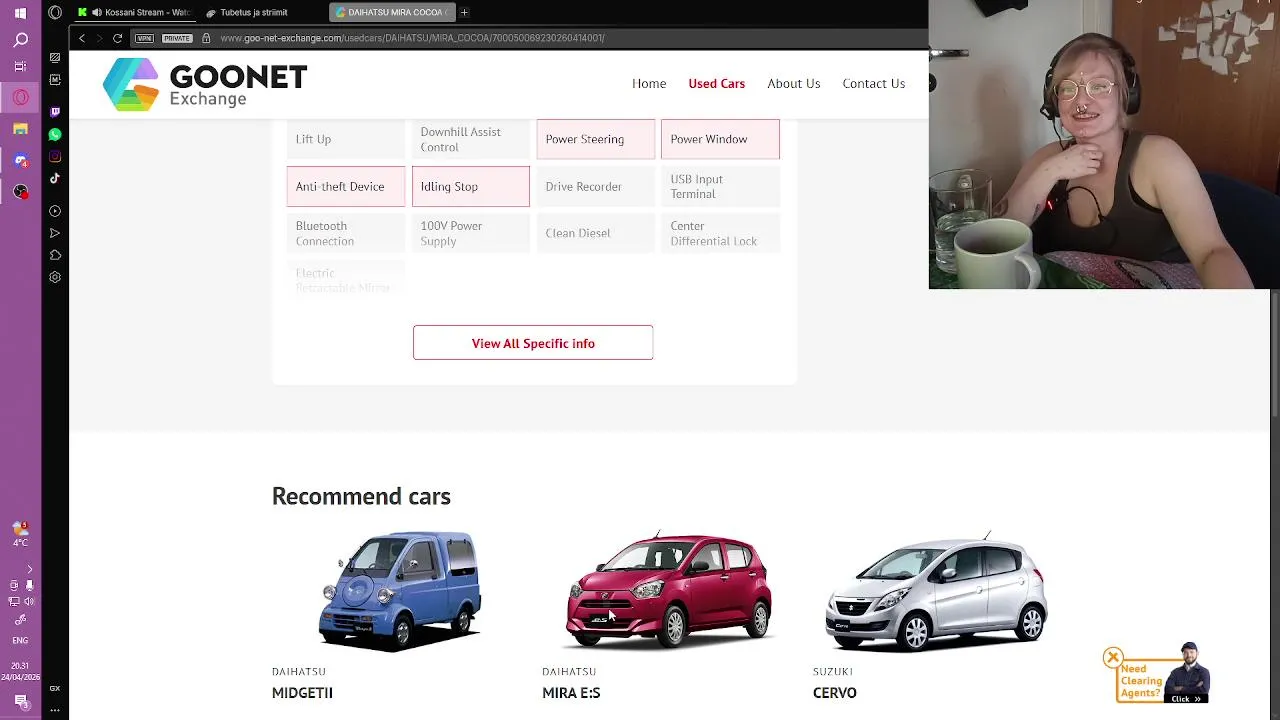Select the DAIHATSU MIRA COCOA tab
Screen dimensions: 1280x720
click(392, 12)
